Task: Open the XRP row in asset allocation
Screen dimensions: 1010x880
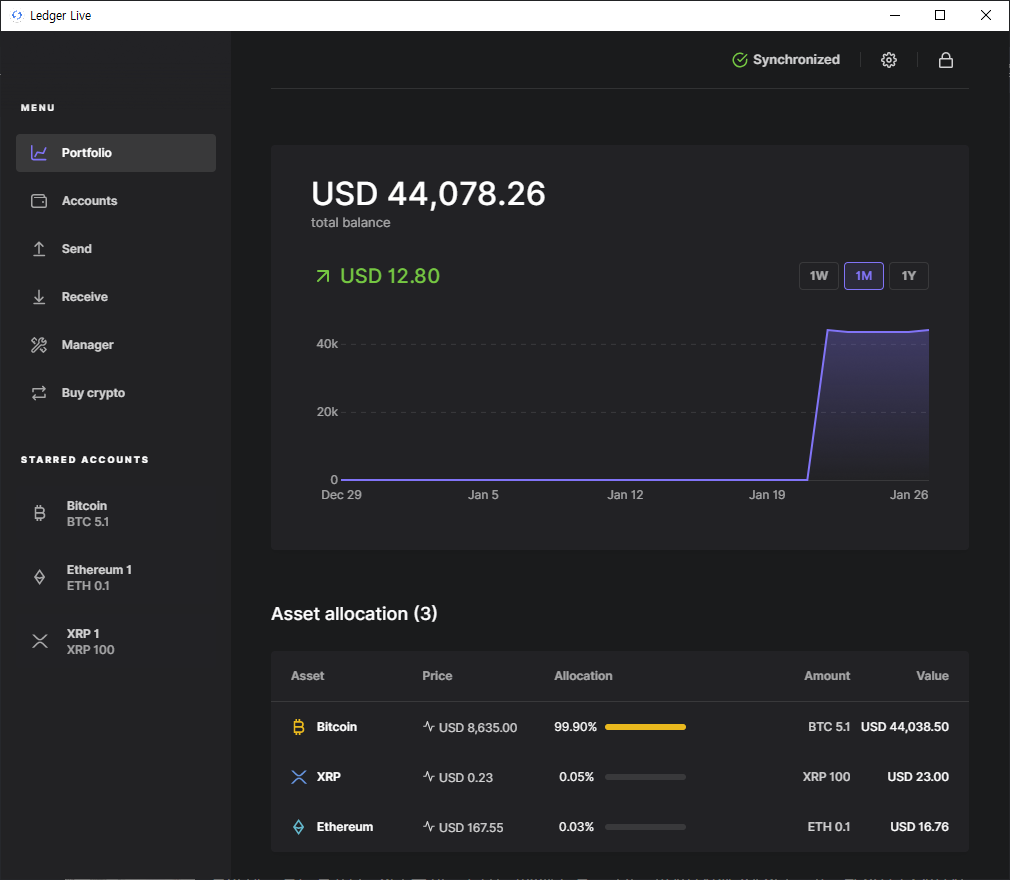Action: coord(620,777)
